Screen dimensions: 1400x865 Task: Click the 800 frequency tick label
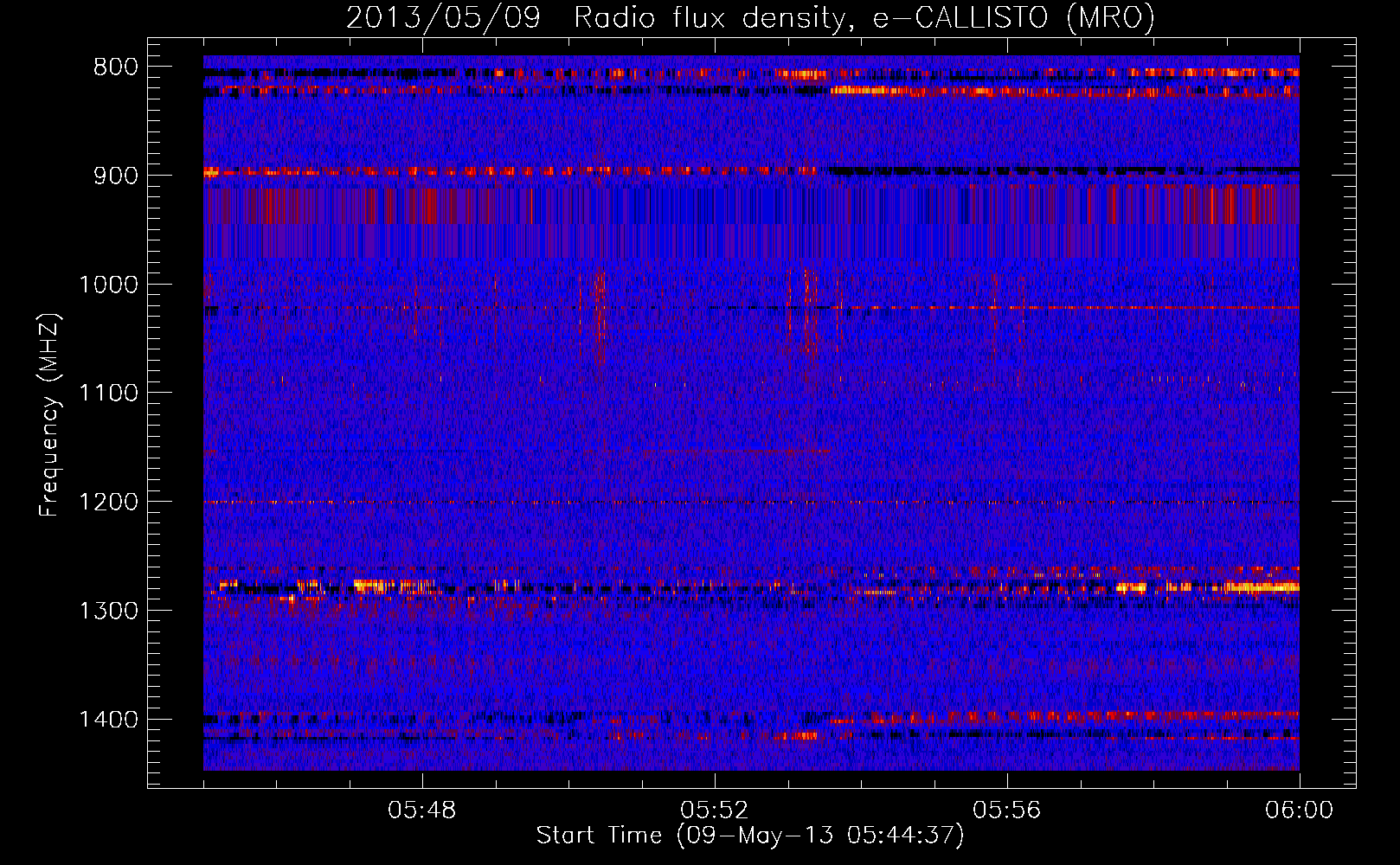click(116, 67)
